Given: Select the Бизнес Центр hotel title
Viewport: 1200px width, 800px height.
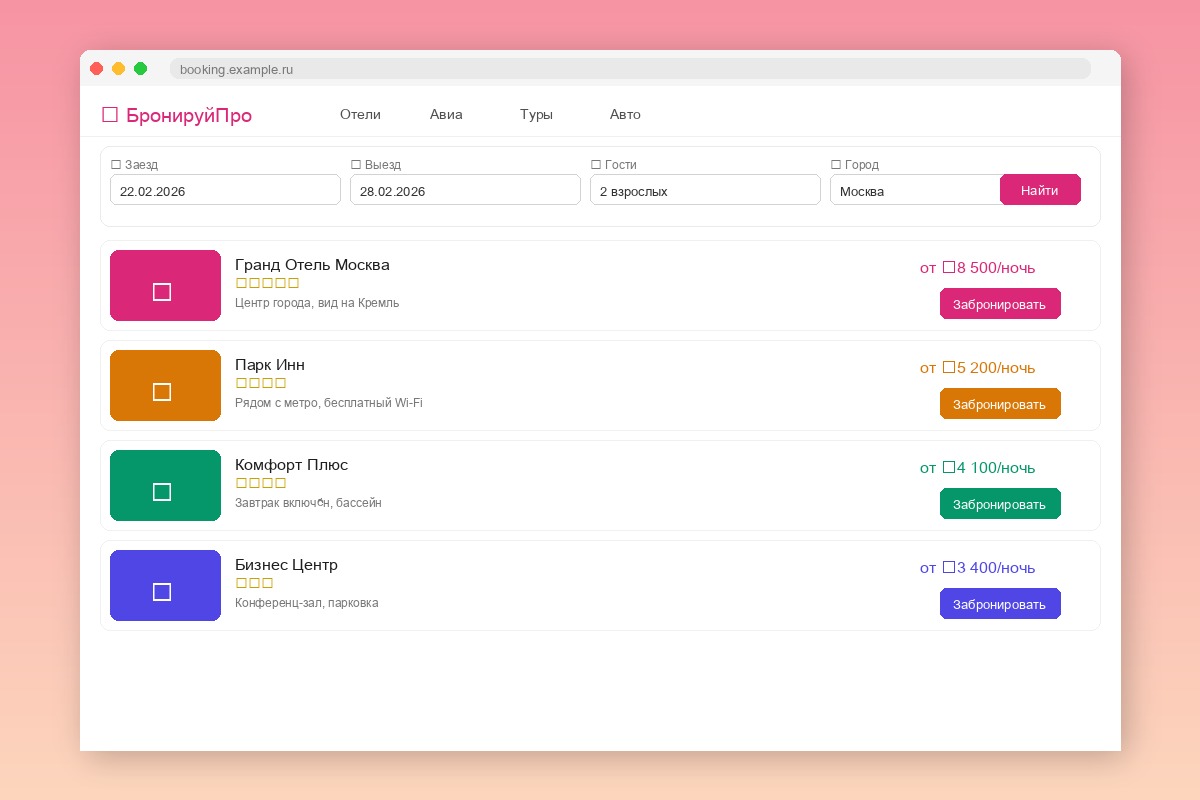Looking at the screenshot, I should click(x=286, y=565).
